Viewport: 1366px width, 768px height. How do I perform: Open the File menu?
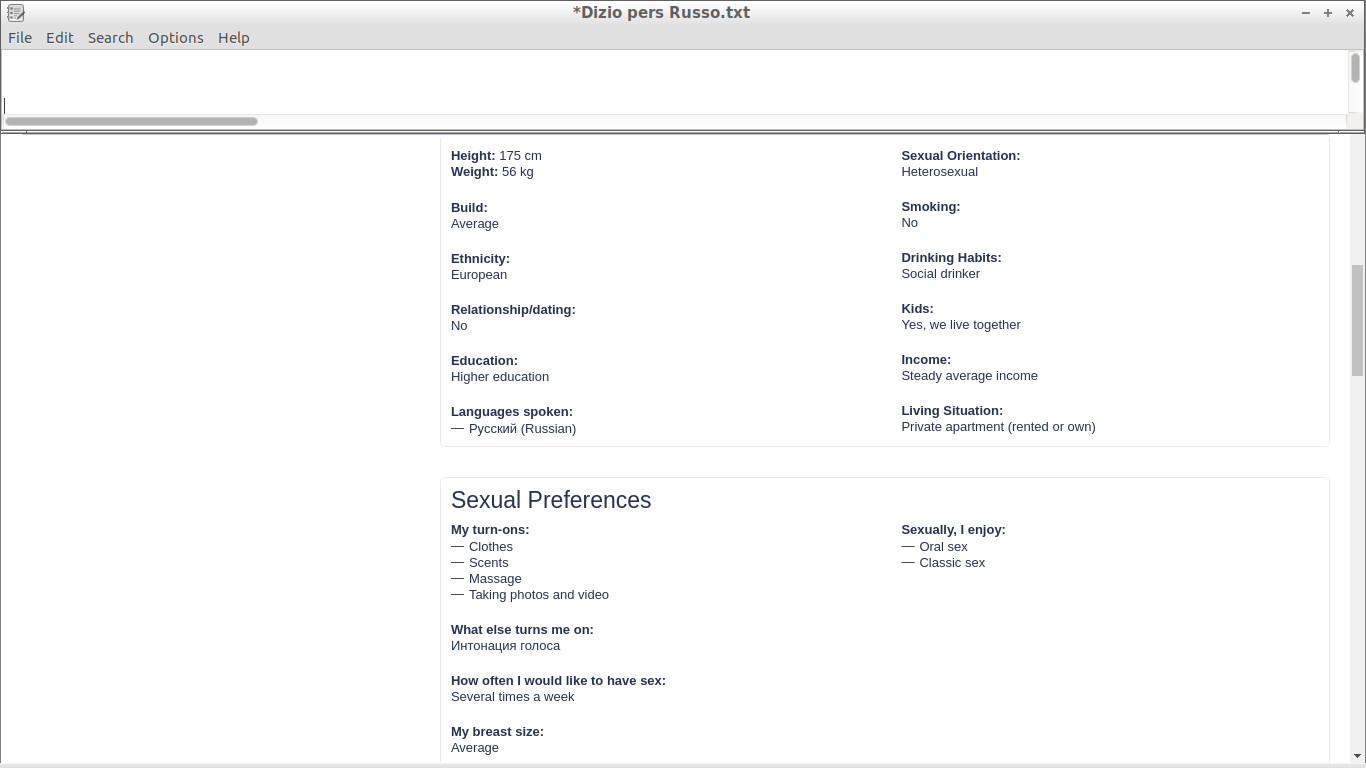[20, 38]
